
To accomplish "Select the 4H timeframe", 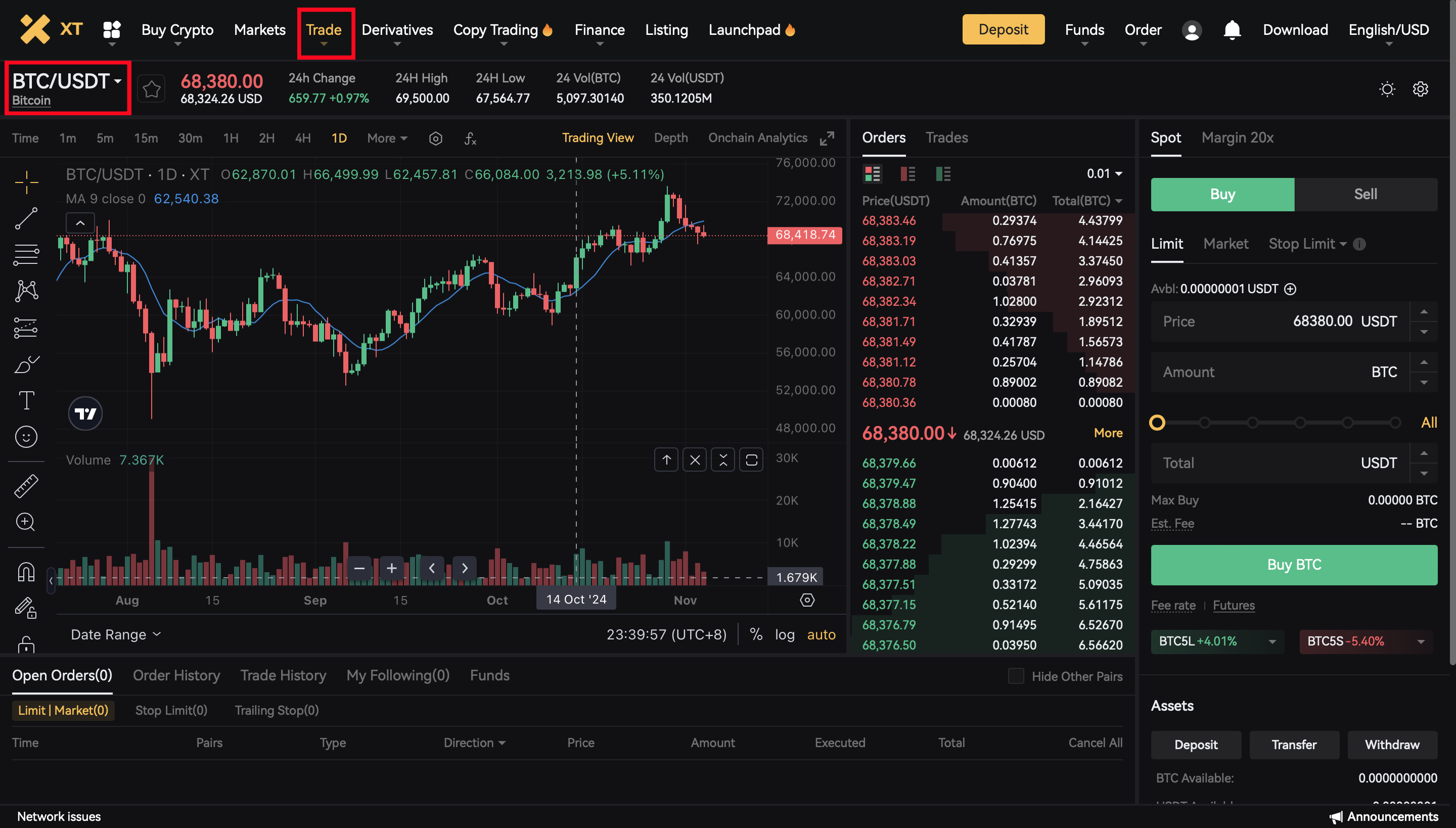I will 302,138.
